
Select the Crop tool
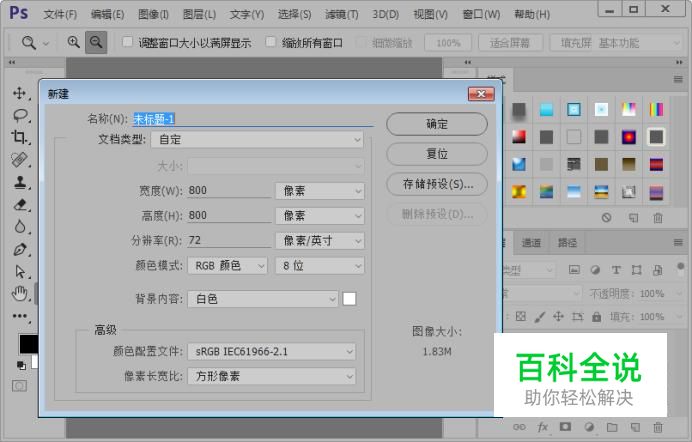[19, 137]
